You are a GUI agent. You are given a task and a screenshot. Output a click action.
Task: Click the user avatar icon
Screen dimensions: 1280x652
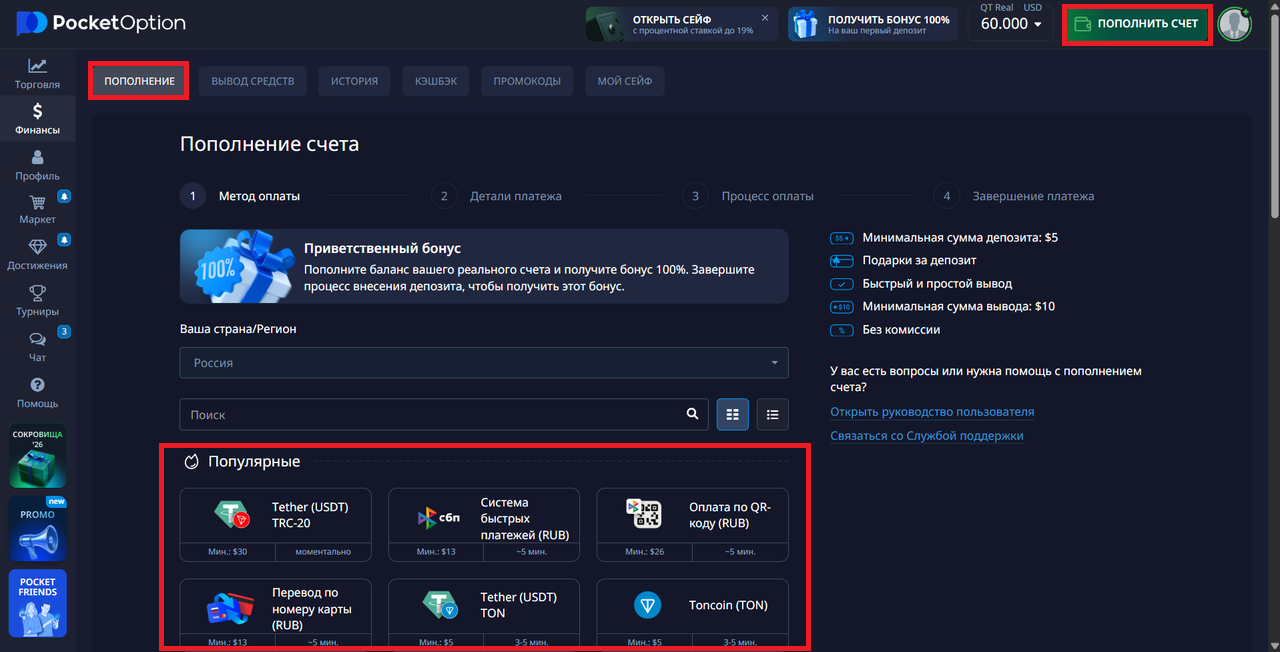click(1235, 23)
